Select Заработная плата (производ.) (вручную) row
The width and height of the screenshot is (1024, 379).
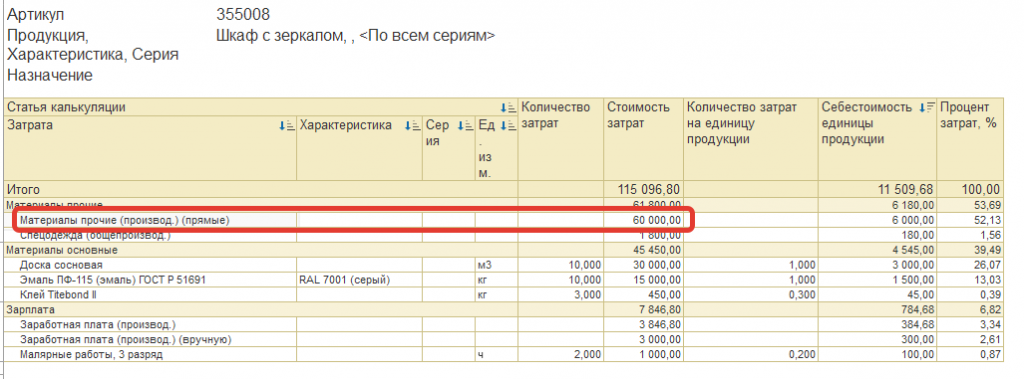504,339
